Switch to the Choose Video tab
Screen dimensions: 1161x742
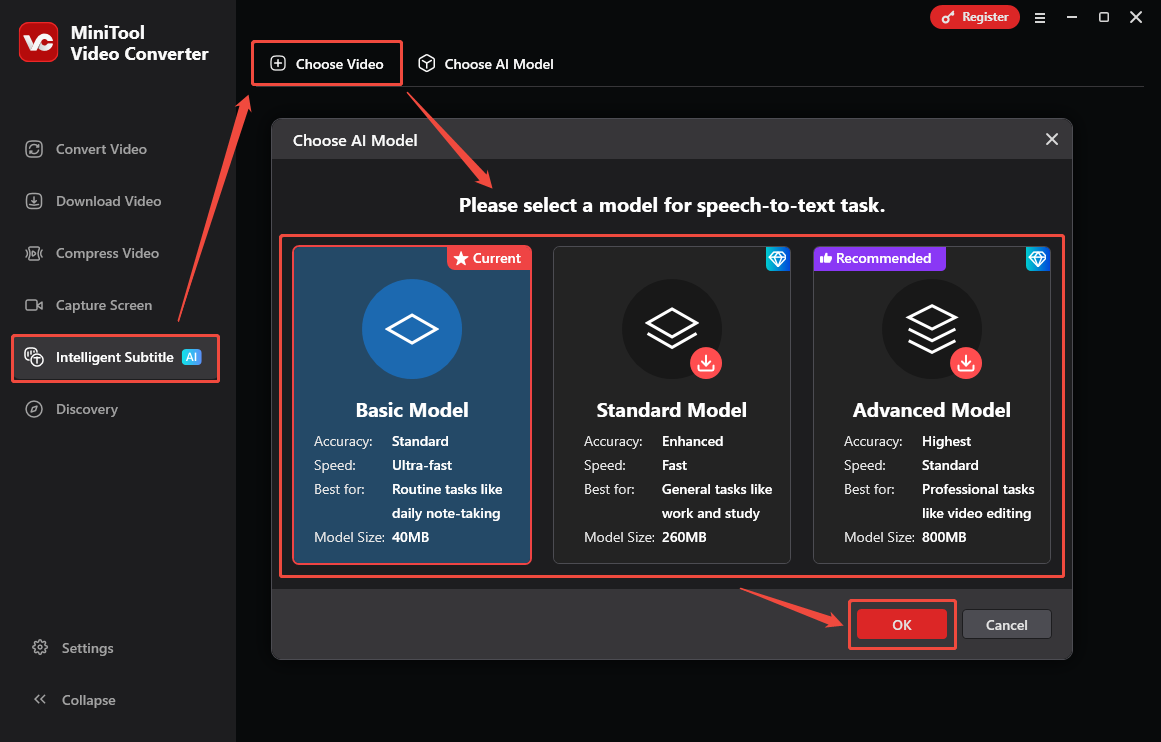click(x=326, y=62)
